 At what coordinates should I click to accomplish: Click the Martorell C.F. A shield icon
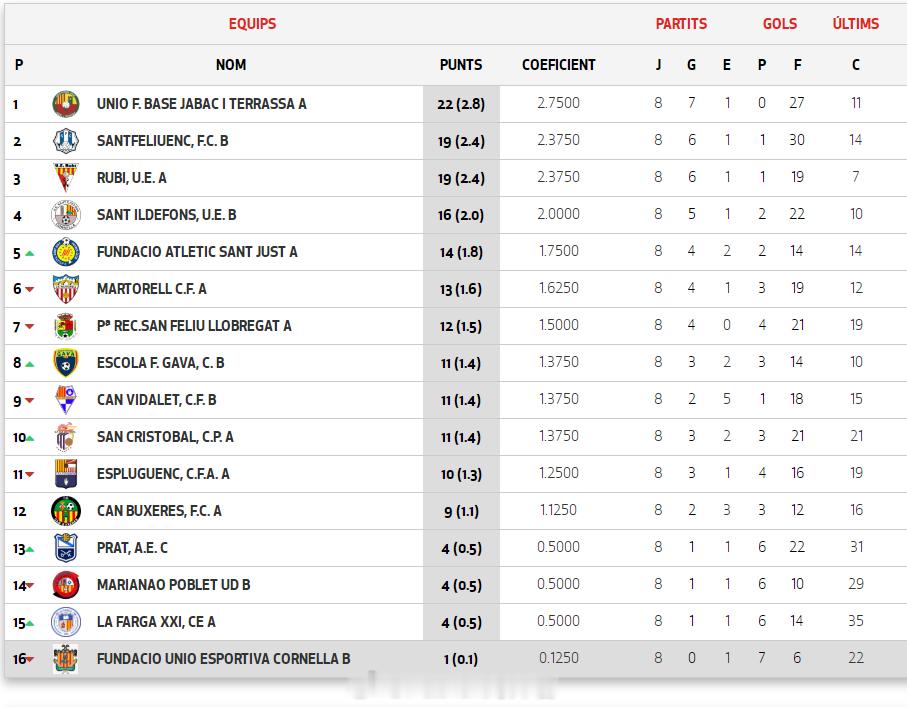click(65, 289)
